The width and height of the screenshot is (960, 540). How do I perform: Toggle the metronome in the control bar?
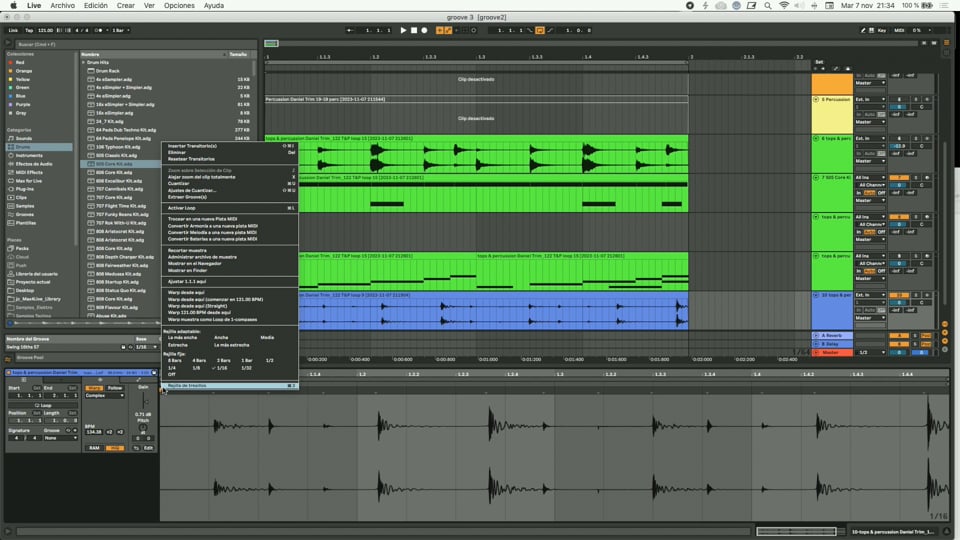click(x=99, y=30)
